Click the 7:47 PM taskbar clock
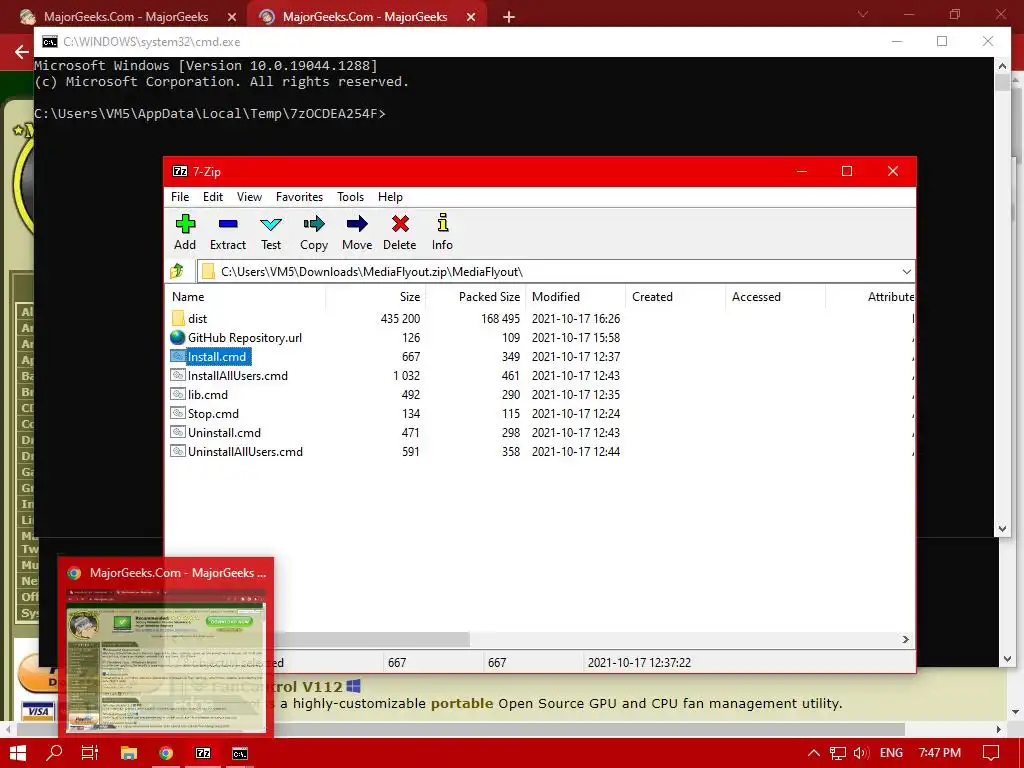Screen dimensions: 1024x768 tap(940, 753)
